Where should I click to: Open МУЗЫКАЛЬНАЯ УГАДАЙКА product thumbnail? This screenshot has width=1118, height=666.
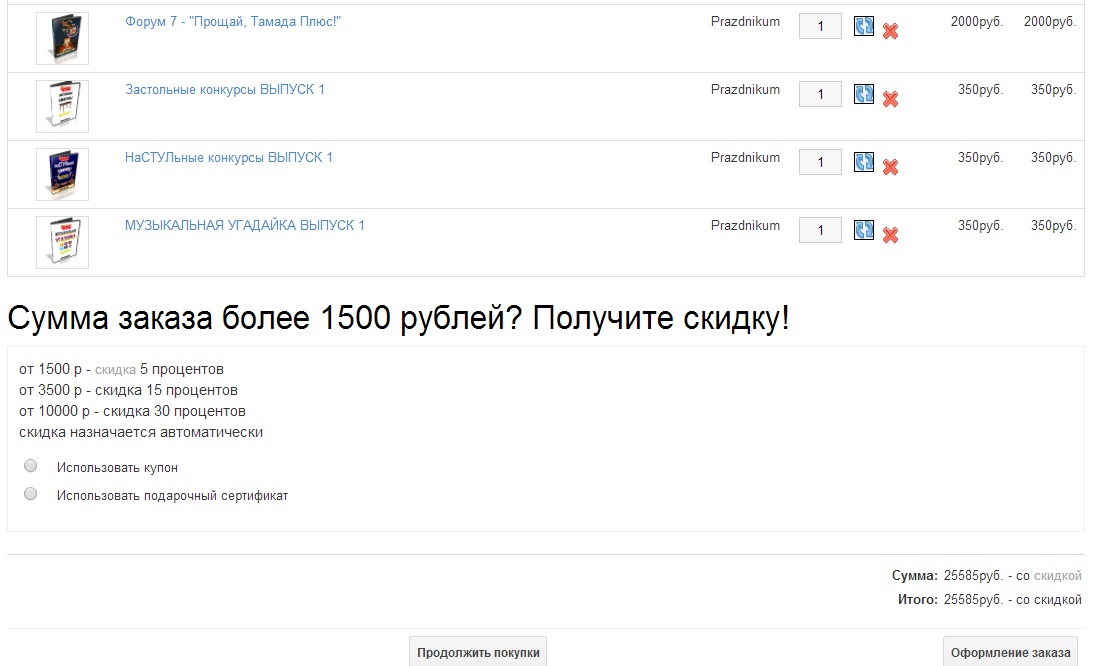coord(63,242)
